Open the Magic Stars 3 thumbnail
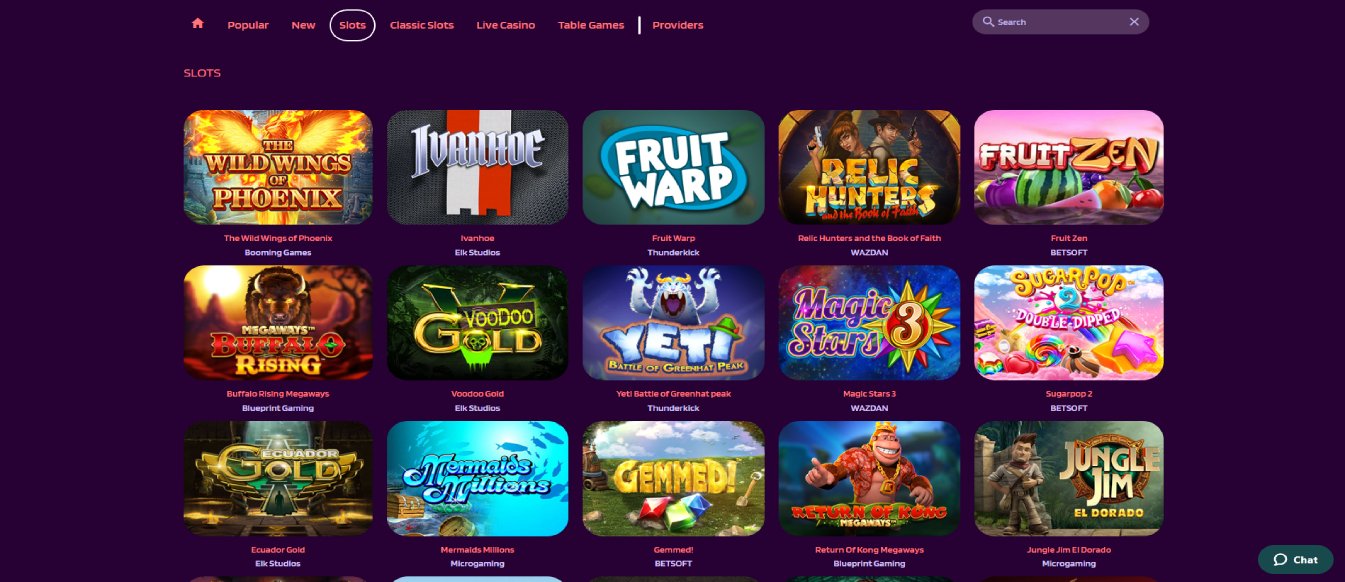 869,322
